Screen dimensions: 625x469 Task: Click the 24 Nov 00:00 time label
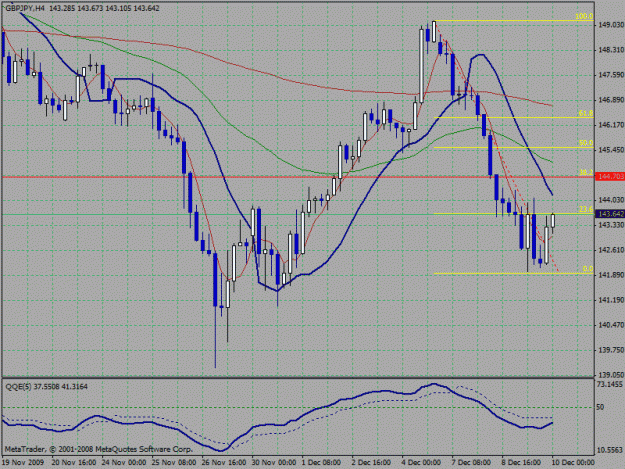(x=124, y=463)
